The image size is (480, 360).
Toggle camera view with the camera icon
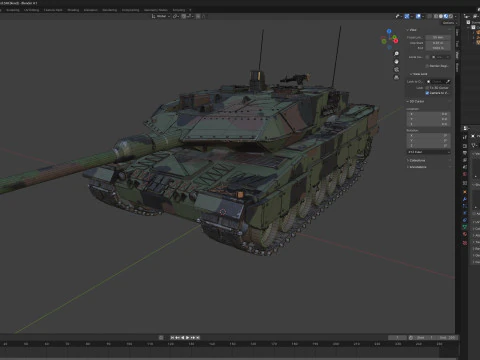[396, 69]
